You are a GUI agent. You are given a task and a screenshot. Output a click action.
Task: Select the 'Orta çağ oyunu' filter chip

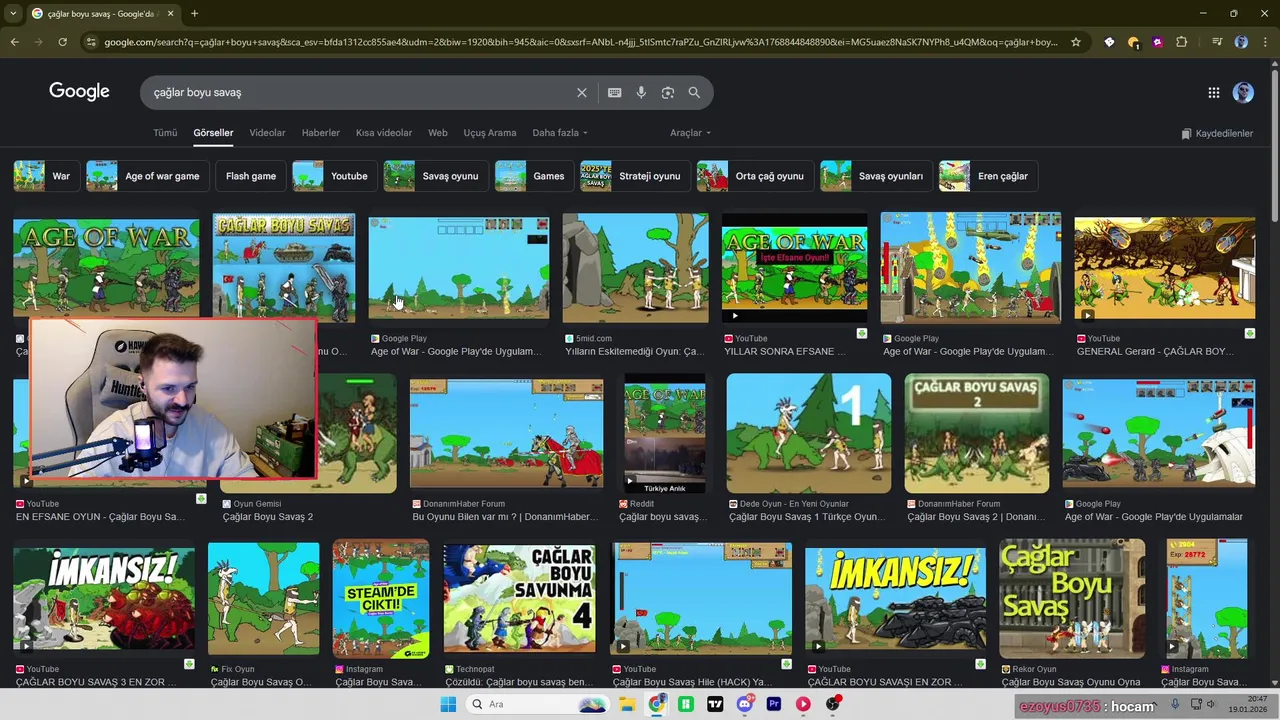pyautogui.click(x=755, y=176)
